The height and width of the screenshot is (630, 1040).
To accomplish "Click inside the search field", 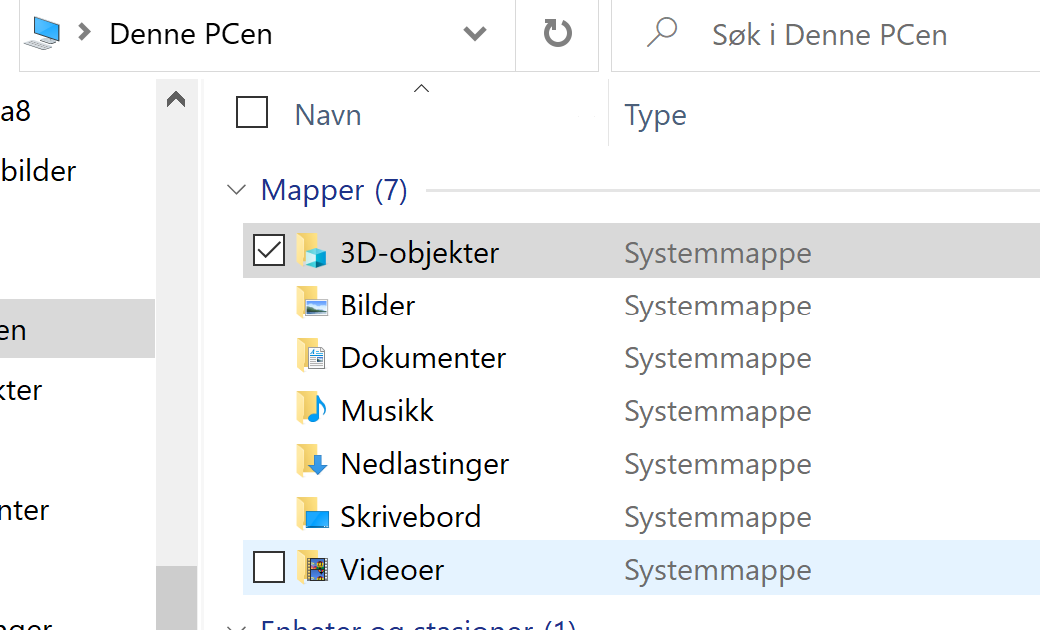I will click(x=830, y=33).
